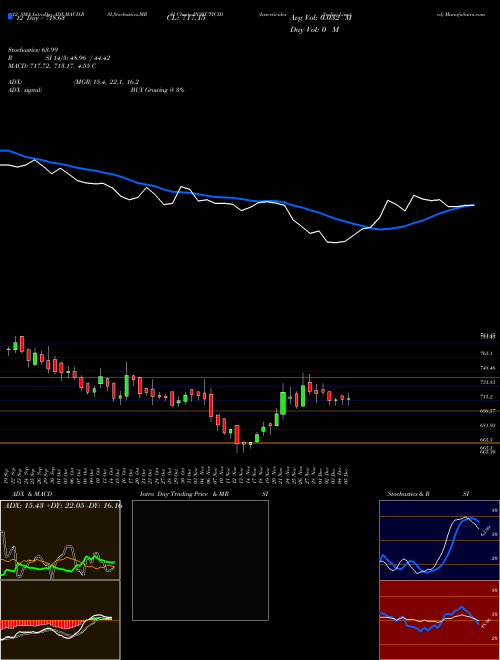This screenshot has height=660, width=500.
Task: Click the Day Vol: 0 M text
Action: (x=314, y=30)
